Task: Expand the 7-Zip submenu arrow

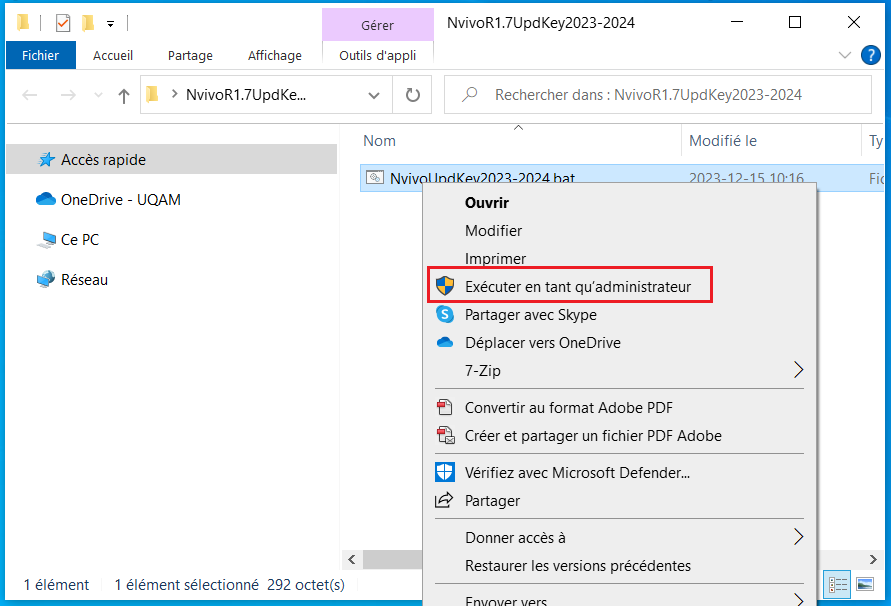Action: point(798,371)
